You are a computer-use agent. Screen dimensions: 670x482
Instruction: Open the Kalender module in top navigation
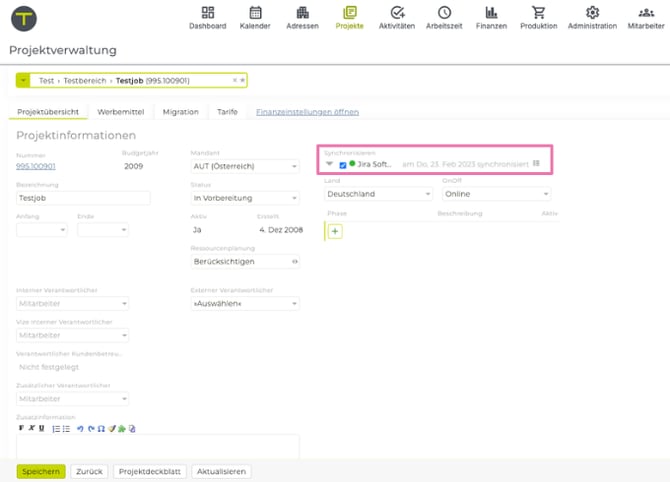(255, 16)
